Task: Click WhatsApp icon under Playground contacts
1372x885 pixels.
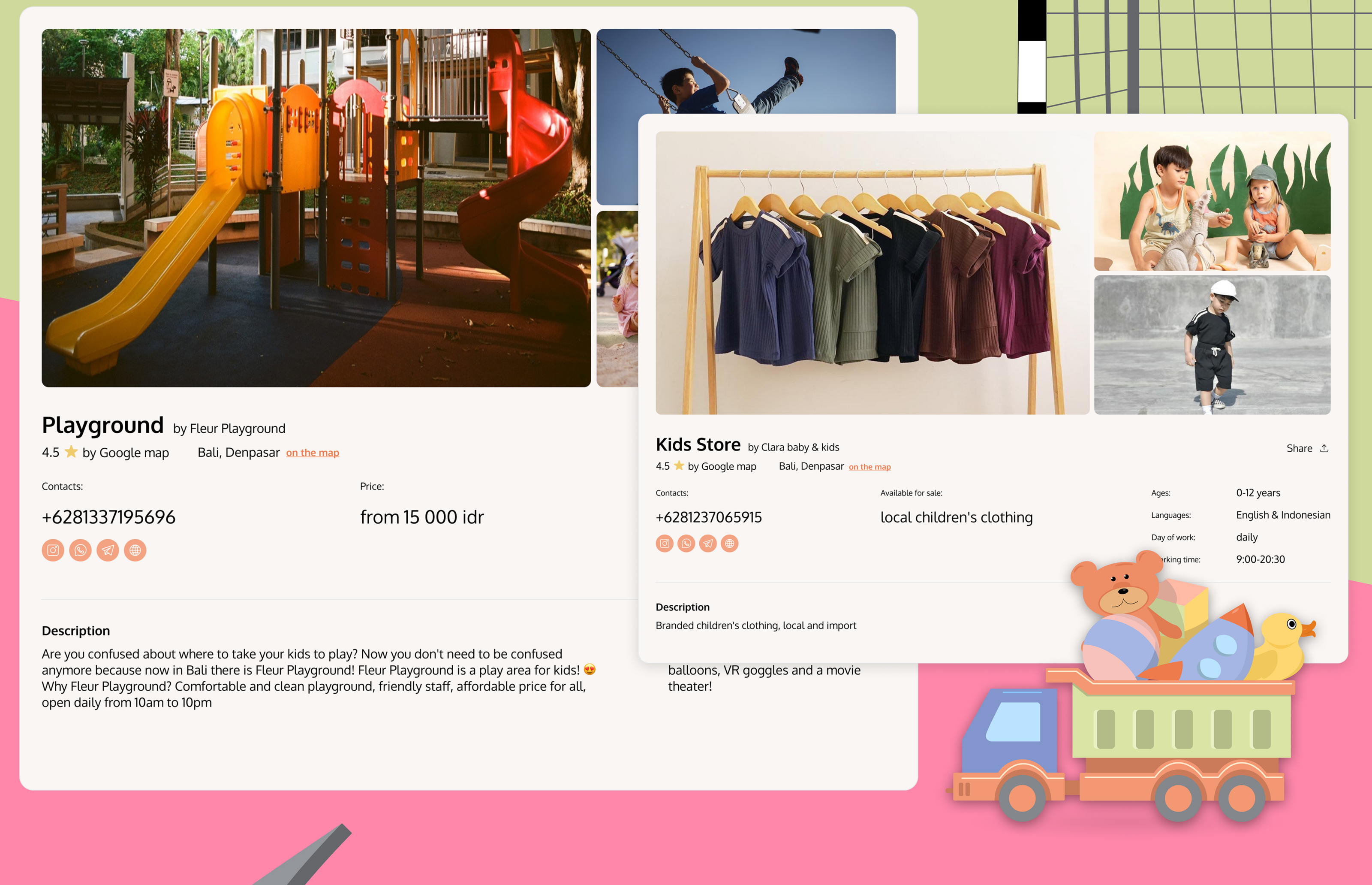Action: (81, 550)
